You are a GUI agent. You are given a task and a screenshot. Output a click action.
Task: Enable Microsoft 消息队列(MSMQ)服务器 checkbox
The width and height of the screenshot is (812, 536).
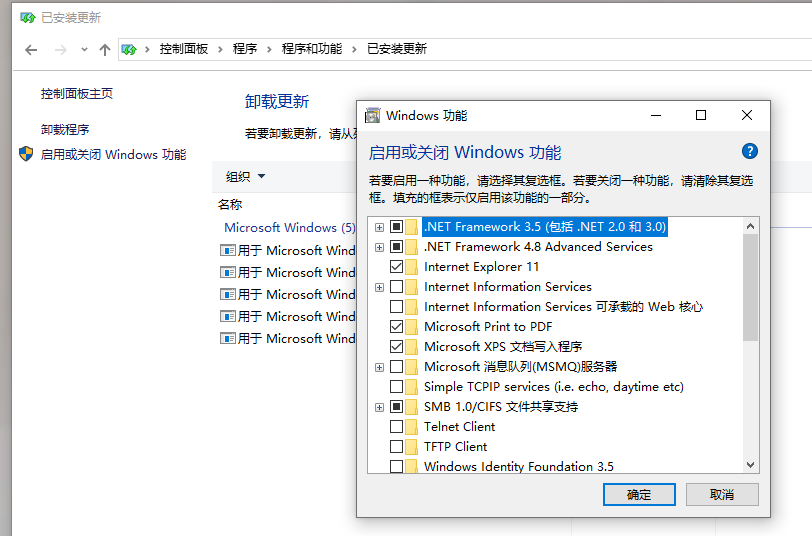(397, 367)
